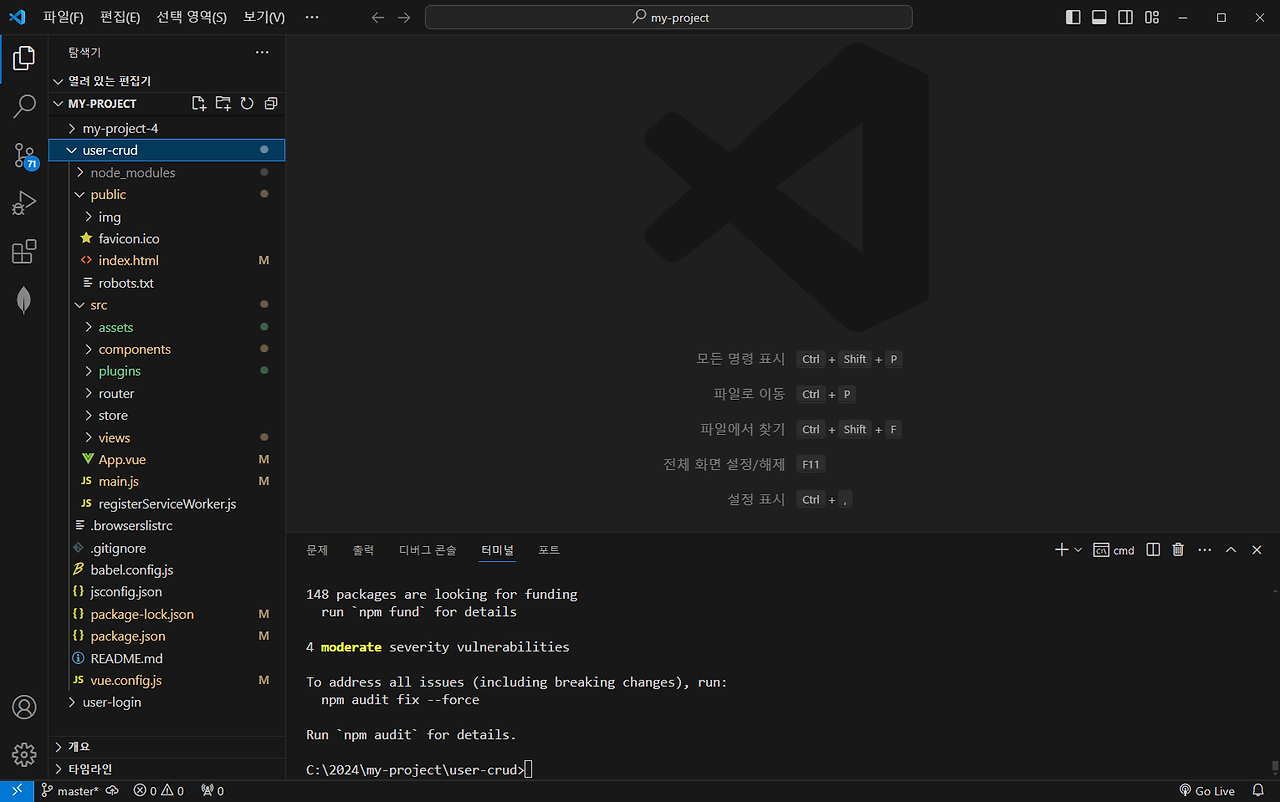The image size is (1280, 802).
Task: Open the 선택 영역(S) menu
Action: (x=191, y=17)
